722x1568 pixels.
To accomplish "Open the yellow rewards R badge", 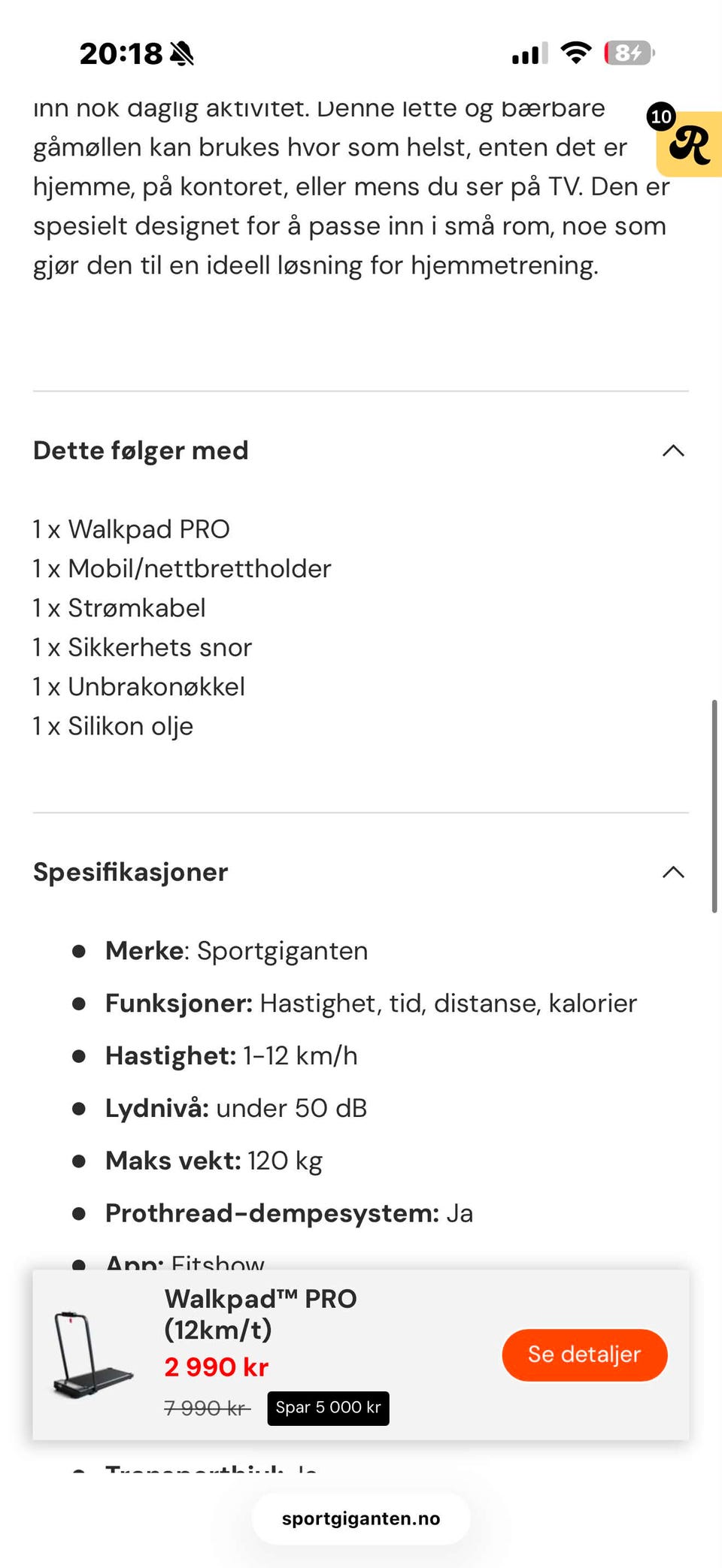I will [x=690, y=144].
